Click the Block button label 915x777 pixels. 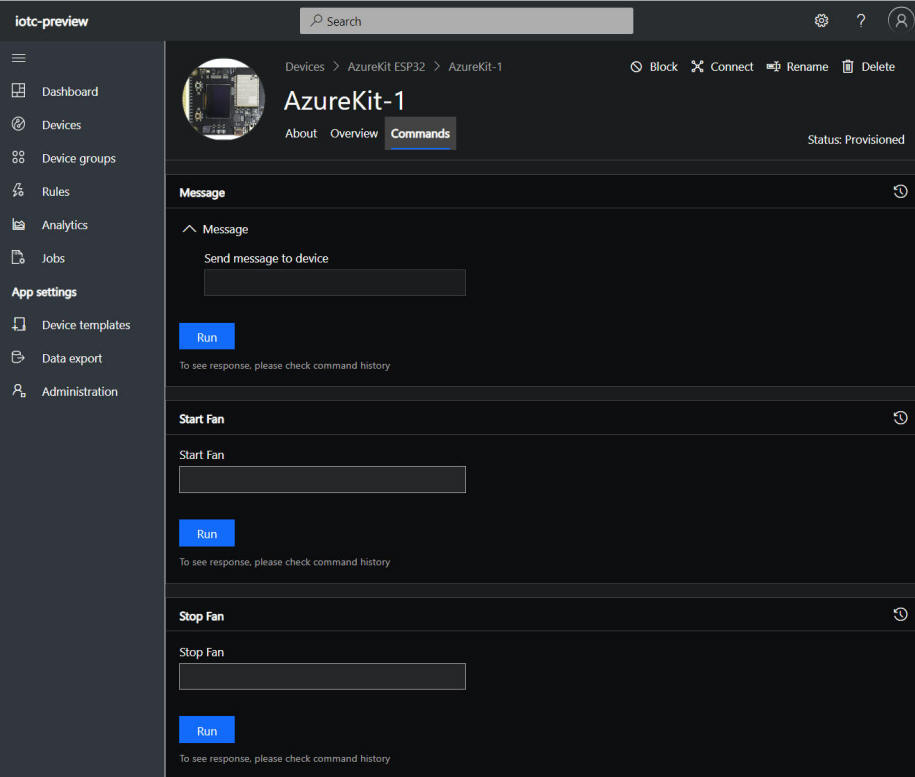click(x=663, y=66)
